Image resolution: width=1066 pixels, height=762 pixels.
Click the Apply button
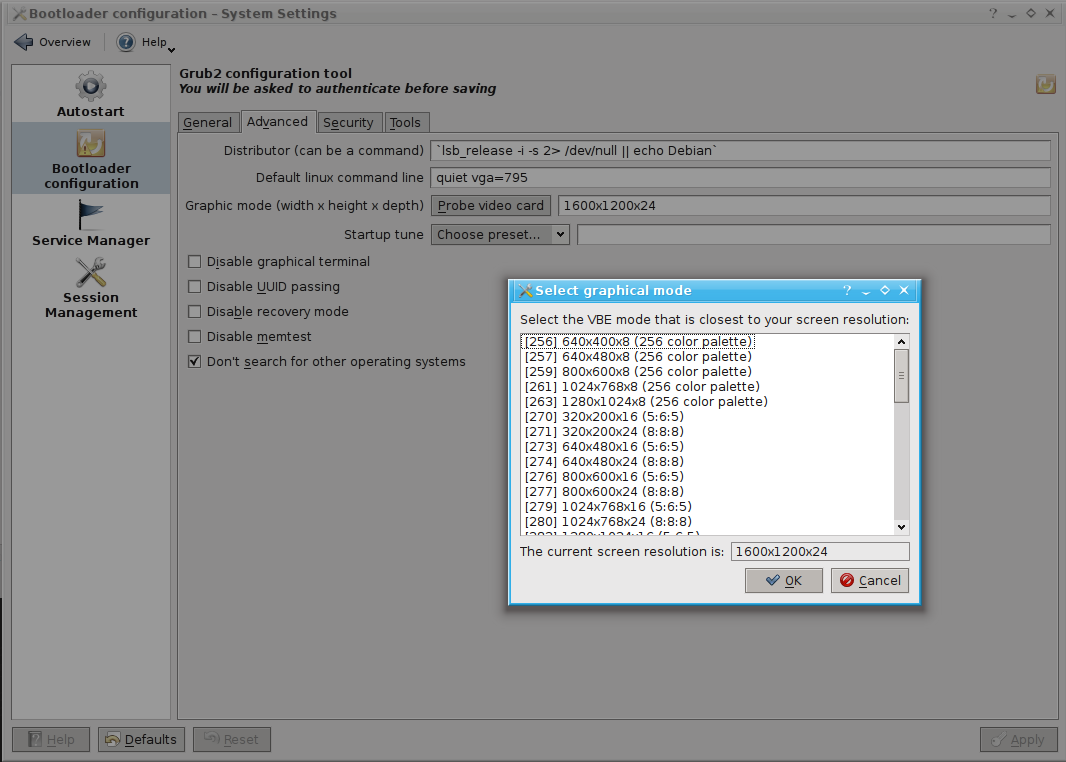pos(1018,740)
